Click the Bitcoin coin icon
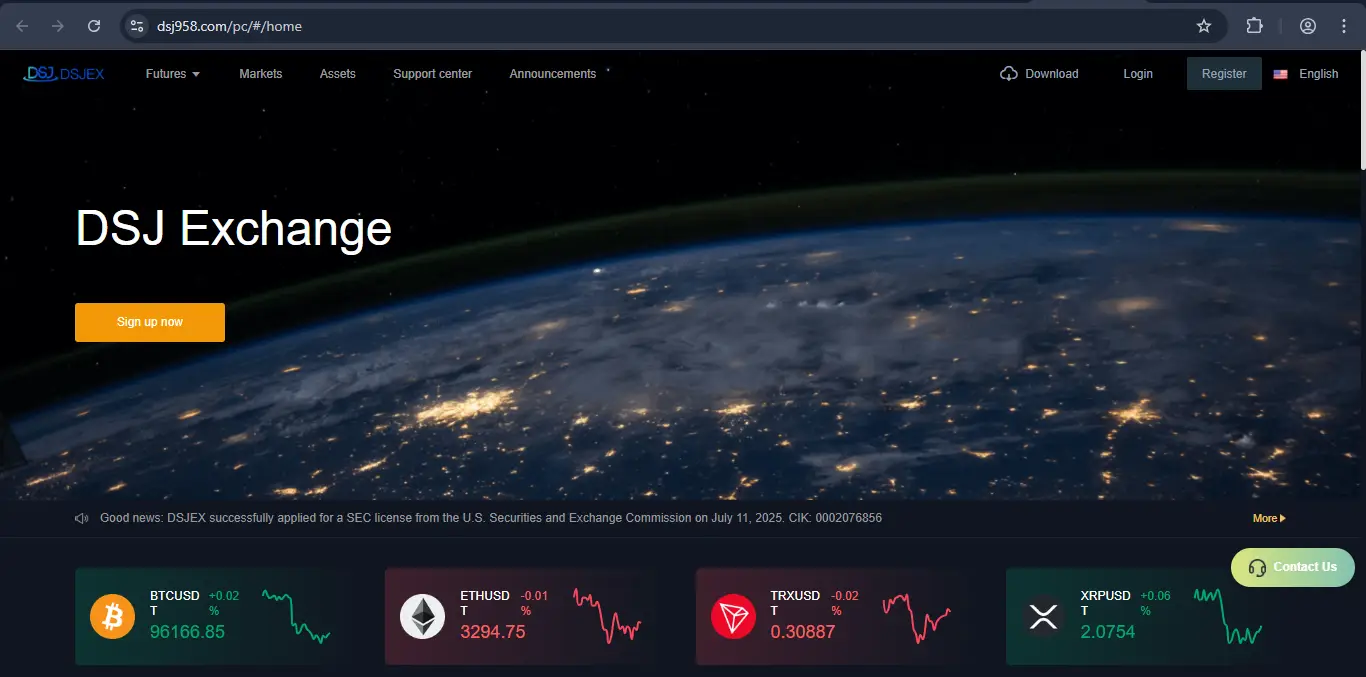This screenshot has width=1366, height=677. [x=112, y=616]
